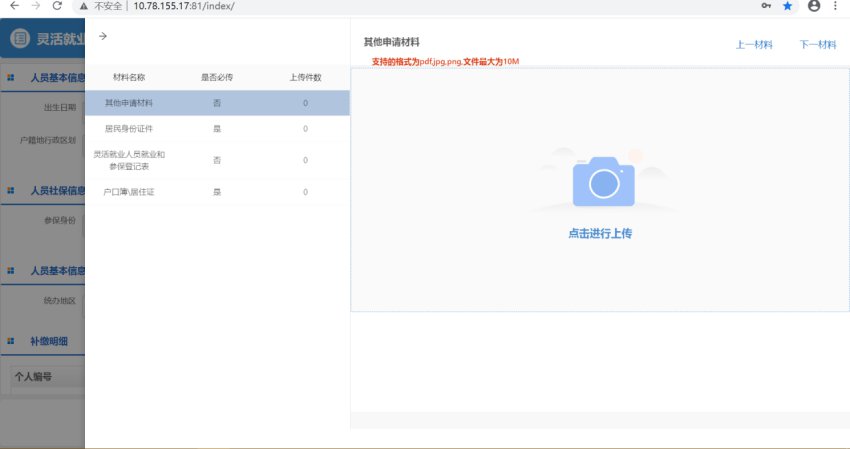
Task: Click the browser back arrow
Action: (13, 6)
